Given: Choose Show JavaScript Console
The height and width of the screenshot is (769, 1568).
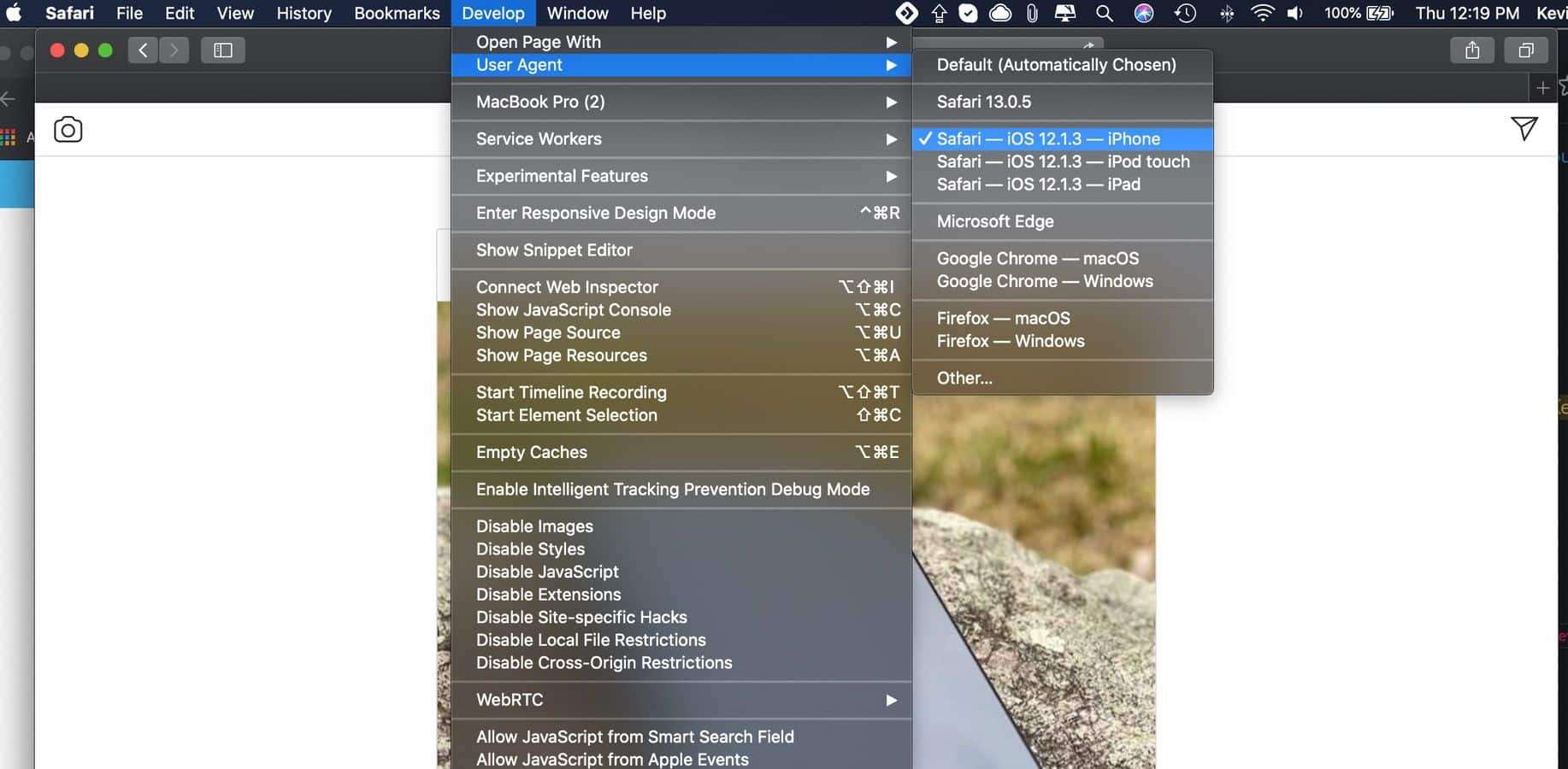Looking at the screenshot, I should click(x=681, y=310).
